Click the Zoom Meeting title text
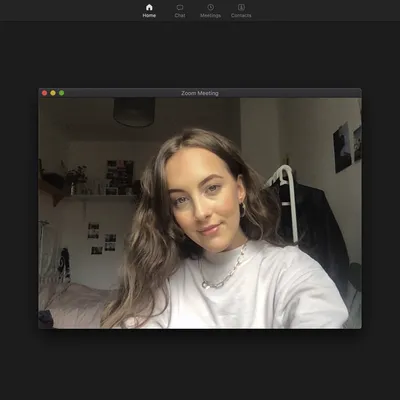400x400 pixels. tap(200, 93)
